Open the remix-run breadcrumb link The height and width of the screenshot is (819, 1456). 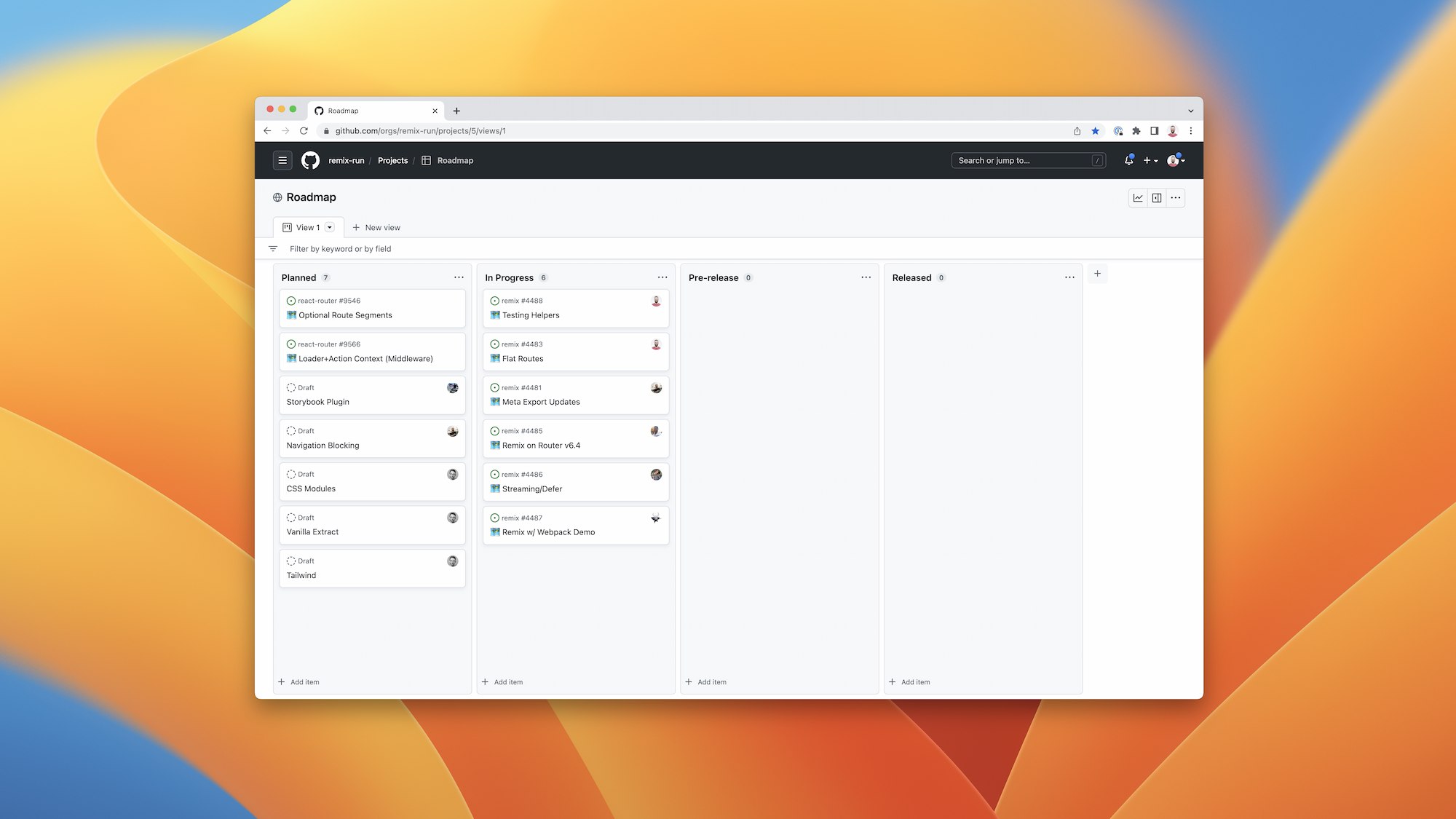pos(346,160)
